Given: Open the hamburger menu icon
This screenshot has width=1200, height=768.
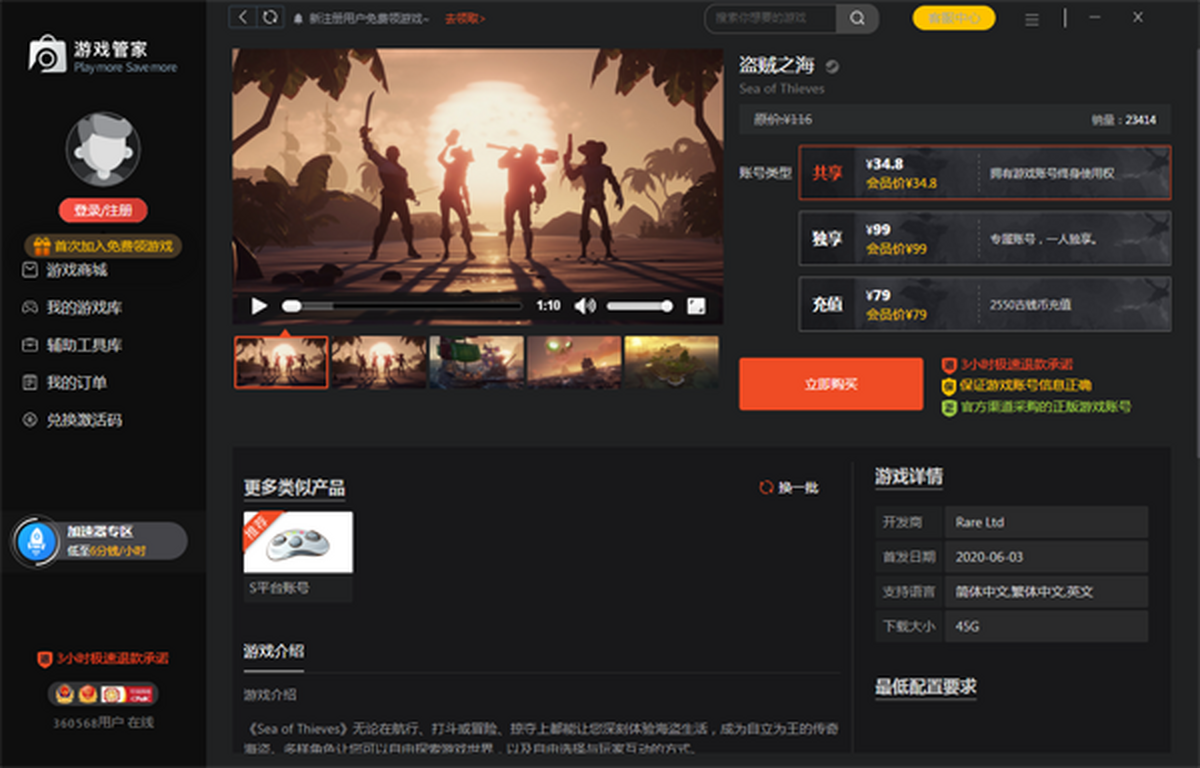Looking at the screenshot, I should pyautogui.click(x=1032, y=18).
